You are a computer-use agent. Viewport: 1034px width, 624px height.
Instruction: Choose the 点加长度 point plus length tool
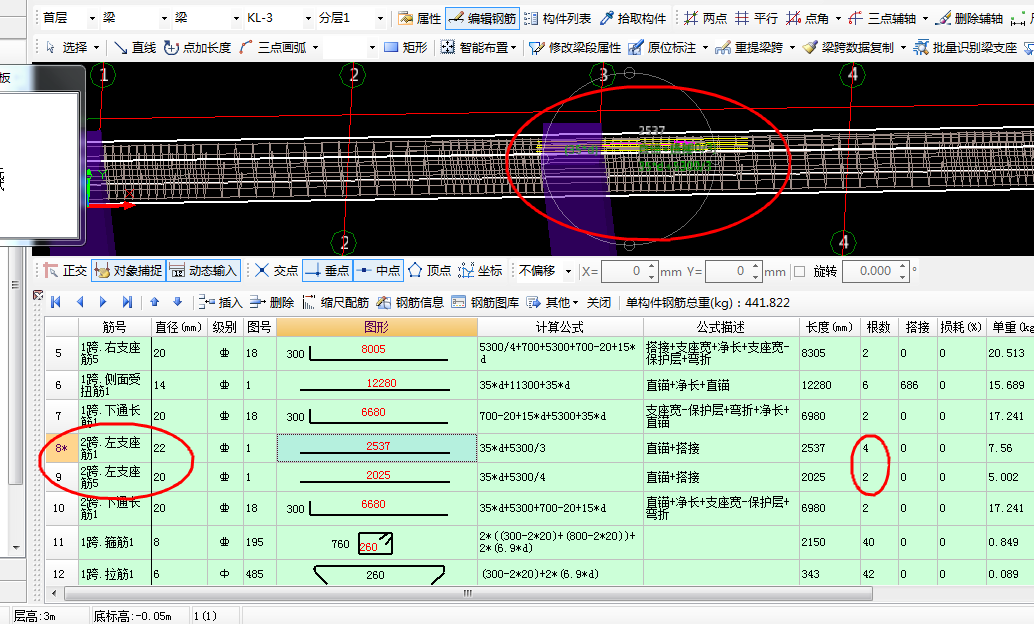[x=198, y=47]
